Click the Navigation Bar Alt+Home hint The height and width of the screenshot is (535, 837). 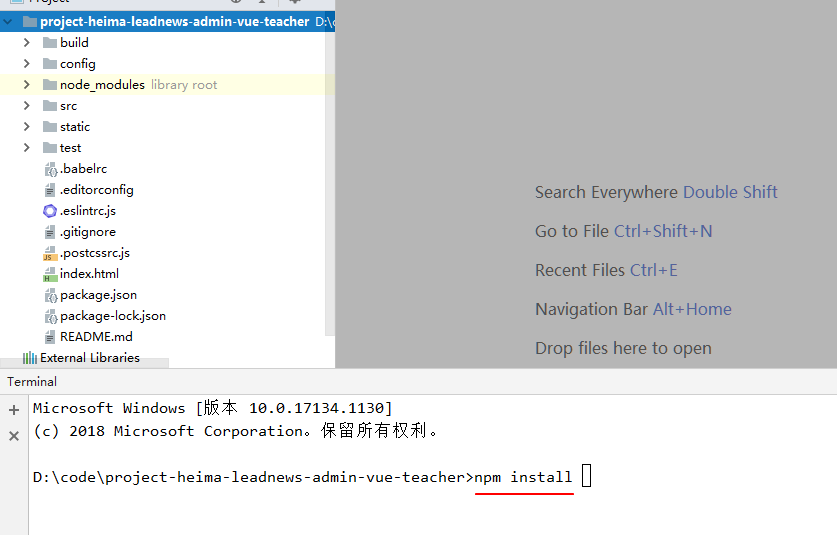(x=633, y=309)
